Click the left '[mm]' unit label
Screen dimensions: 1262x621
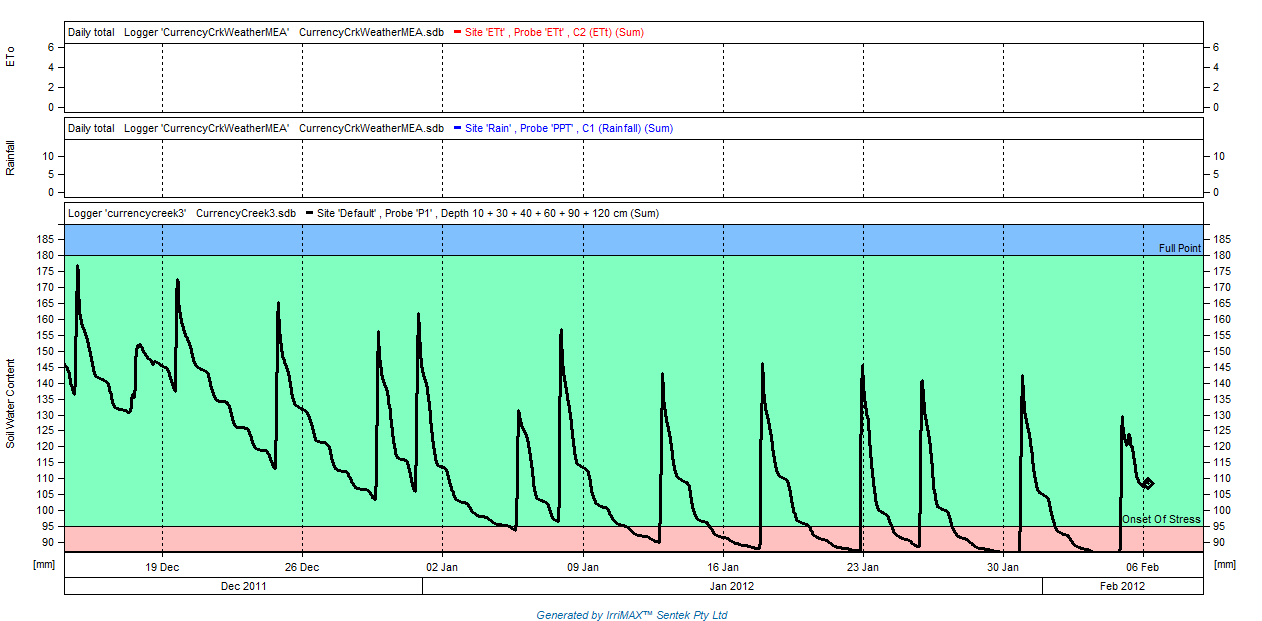pyautogui.click(x=44, y=565)
